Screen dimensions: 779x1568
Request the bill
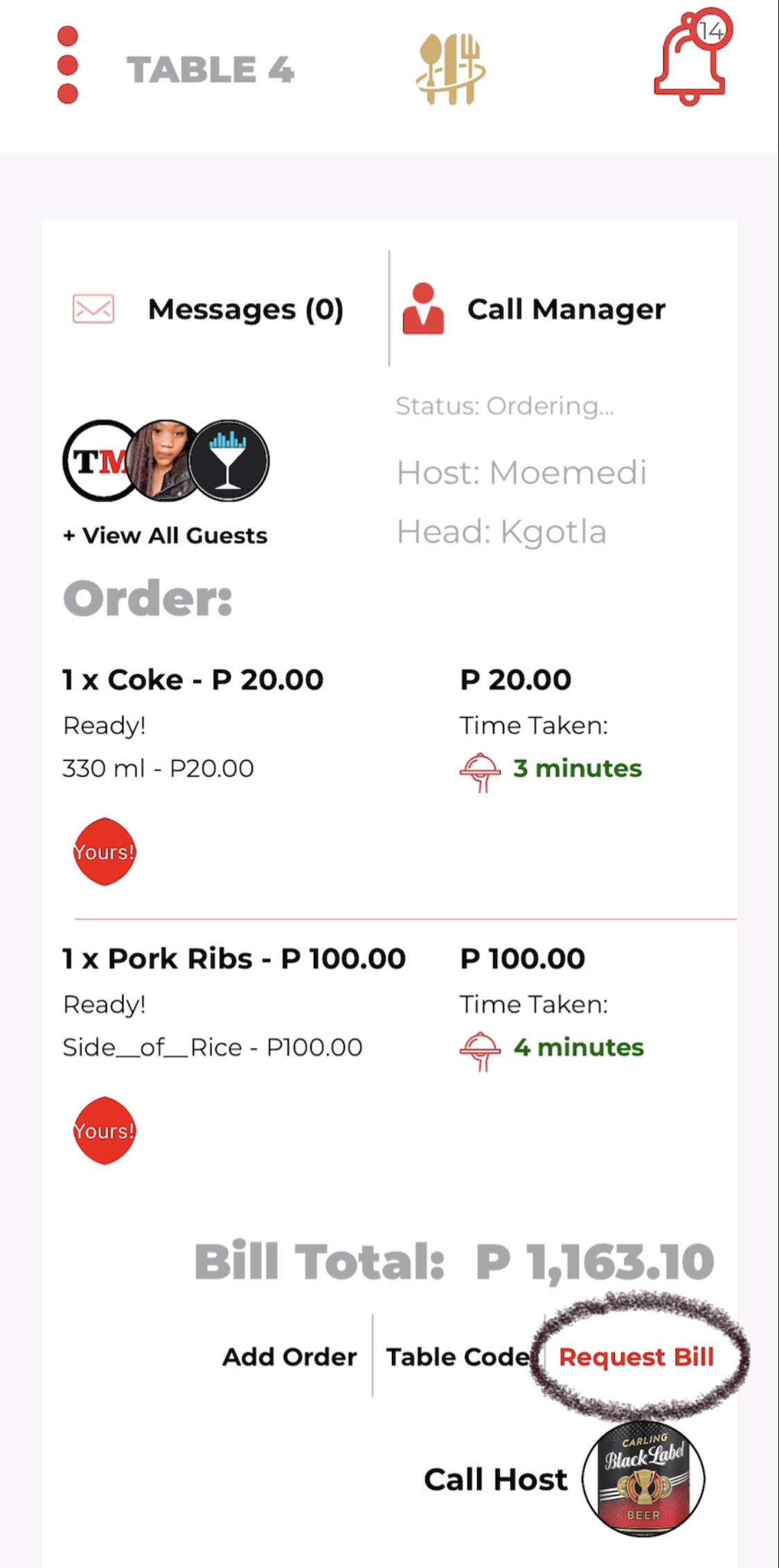(636, 1357)
